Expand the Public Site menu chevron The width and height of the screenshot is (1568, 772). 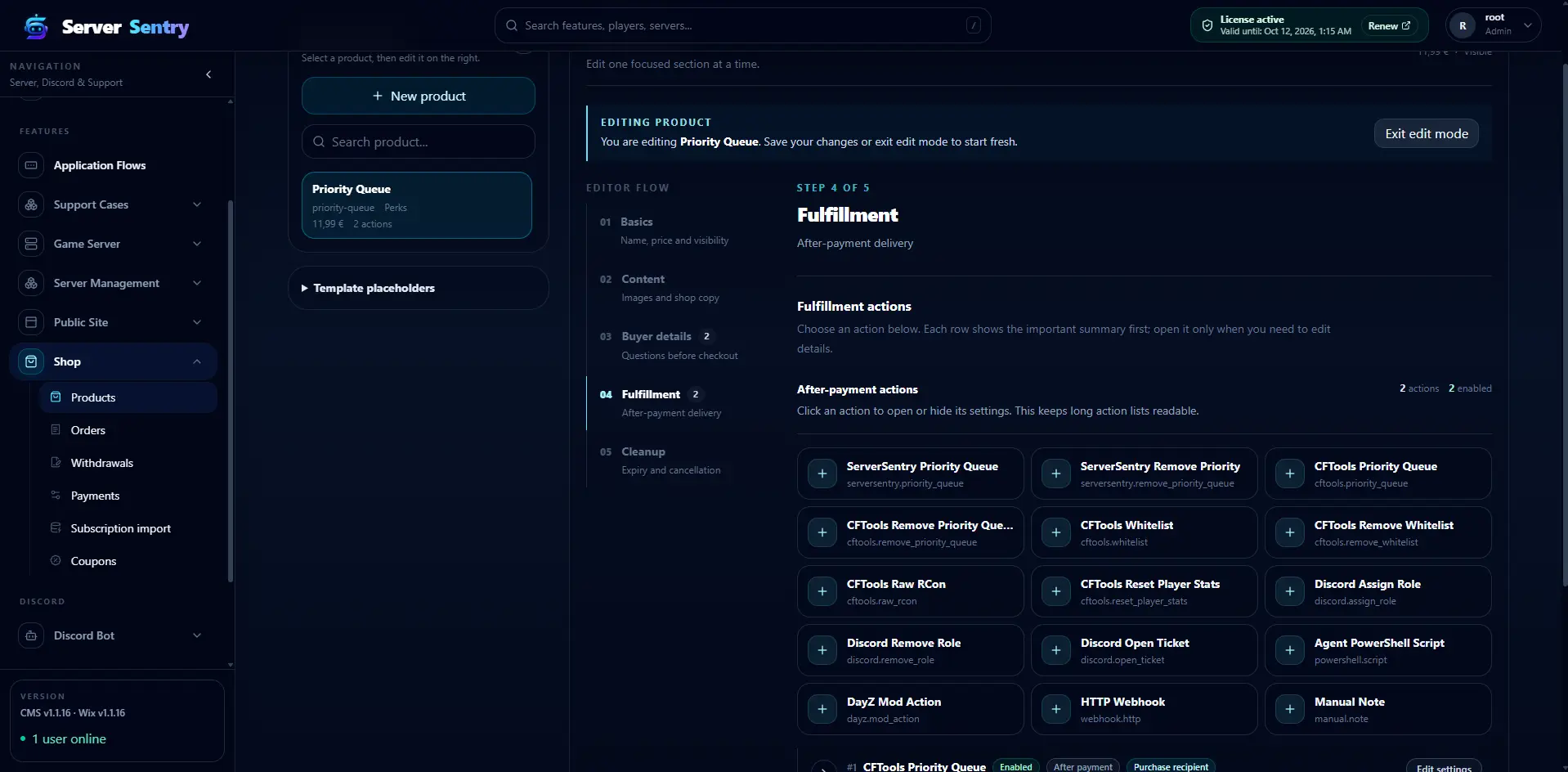click(x=197, y=322)
